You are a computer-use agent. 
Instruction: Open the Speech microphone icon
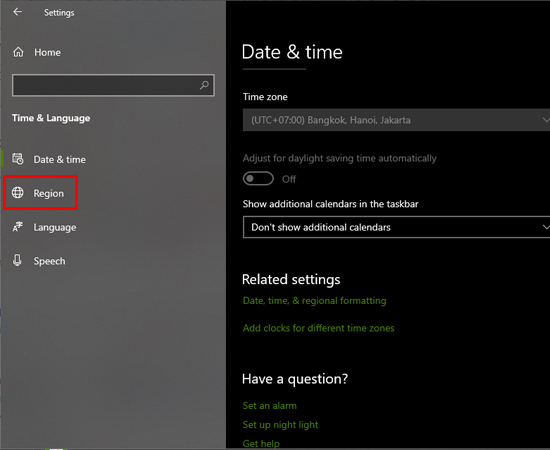(x=17, y=260)
